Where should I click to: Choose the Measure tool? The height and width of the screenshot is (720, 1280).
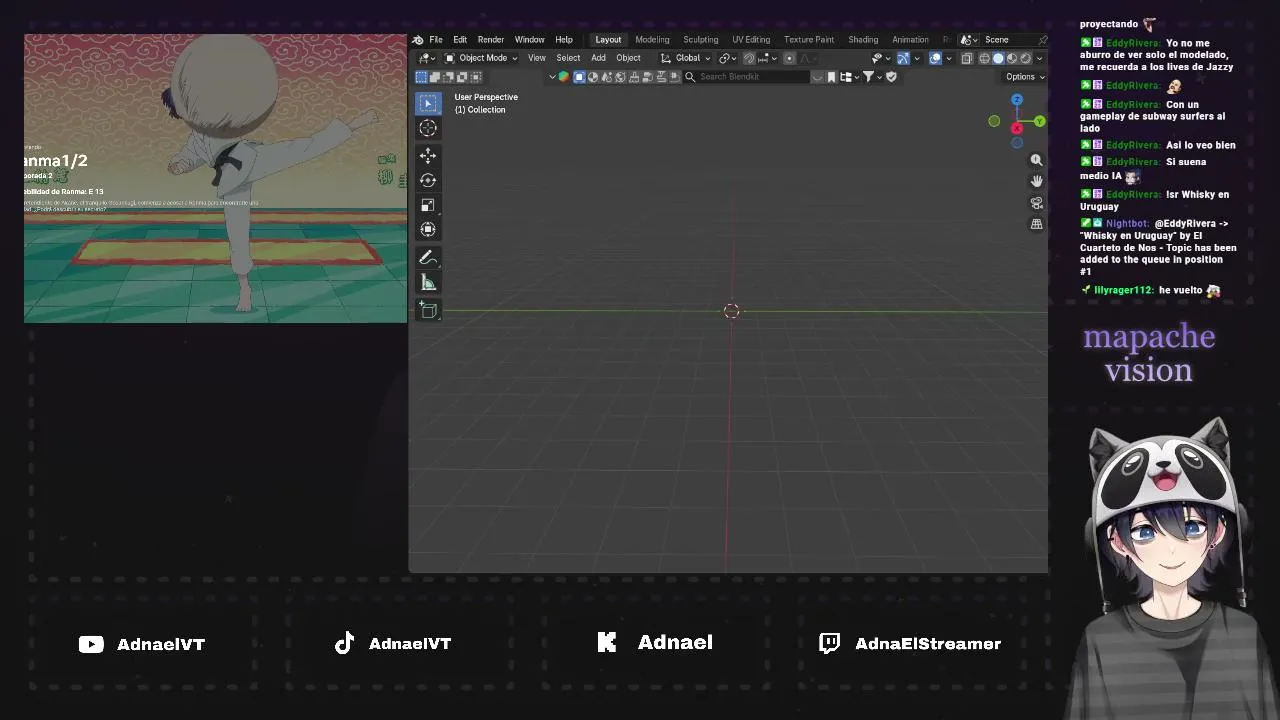pyautogui.click(x=428, y=283)
